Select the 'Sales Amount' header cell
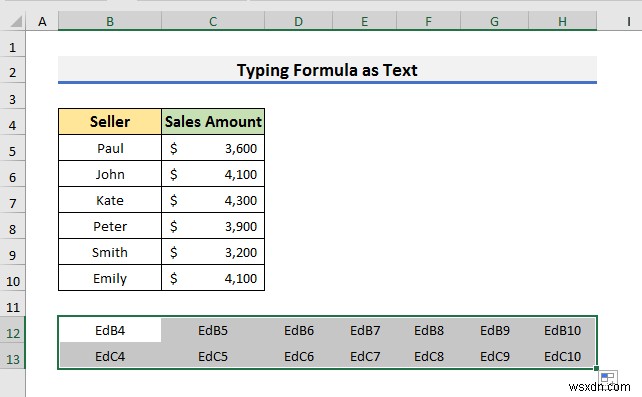The height and width of the screenshot is (397, 642). (x=213, y=122)
